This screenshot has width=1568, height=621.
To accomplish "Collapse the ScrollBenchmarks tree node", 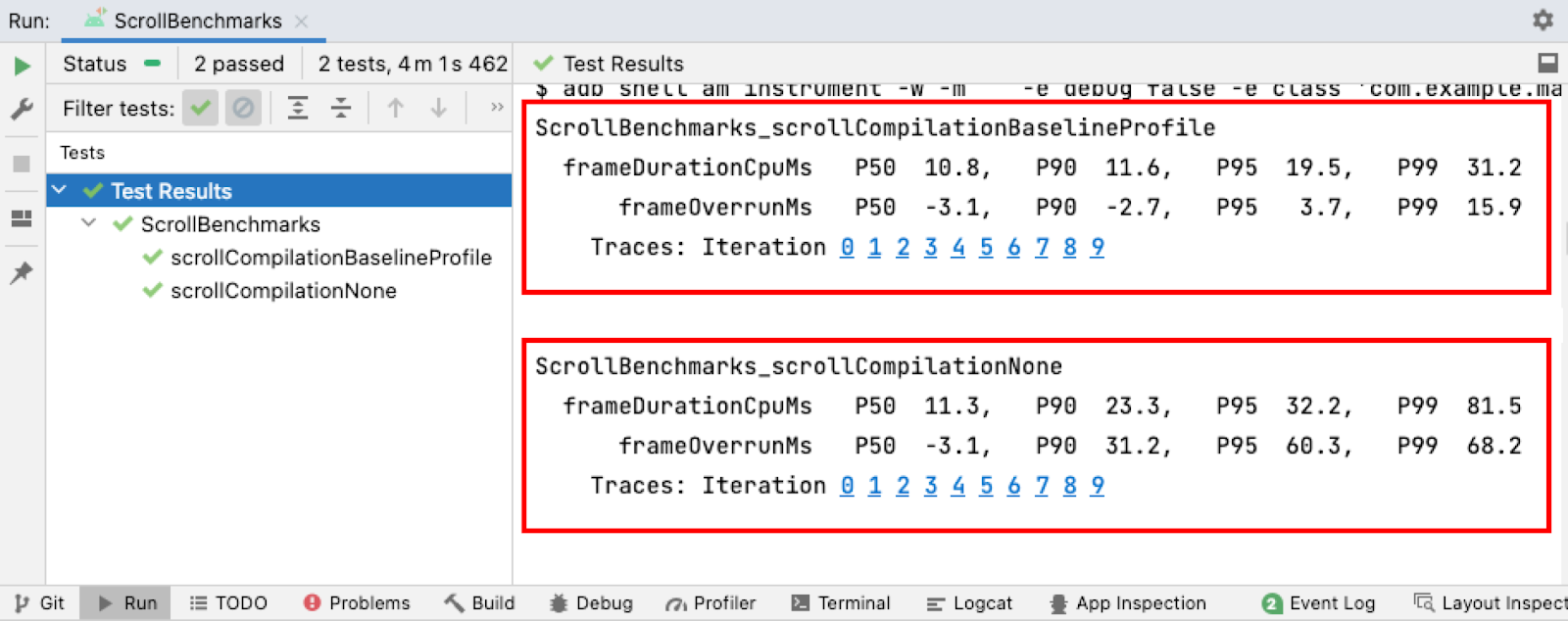I will click(89, 223).
